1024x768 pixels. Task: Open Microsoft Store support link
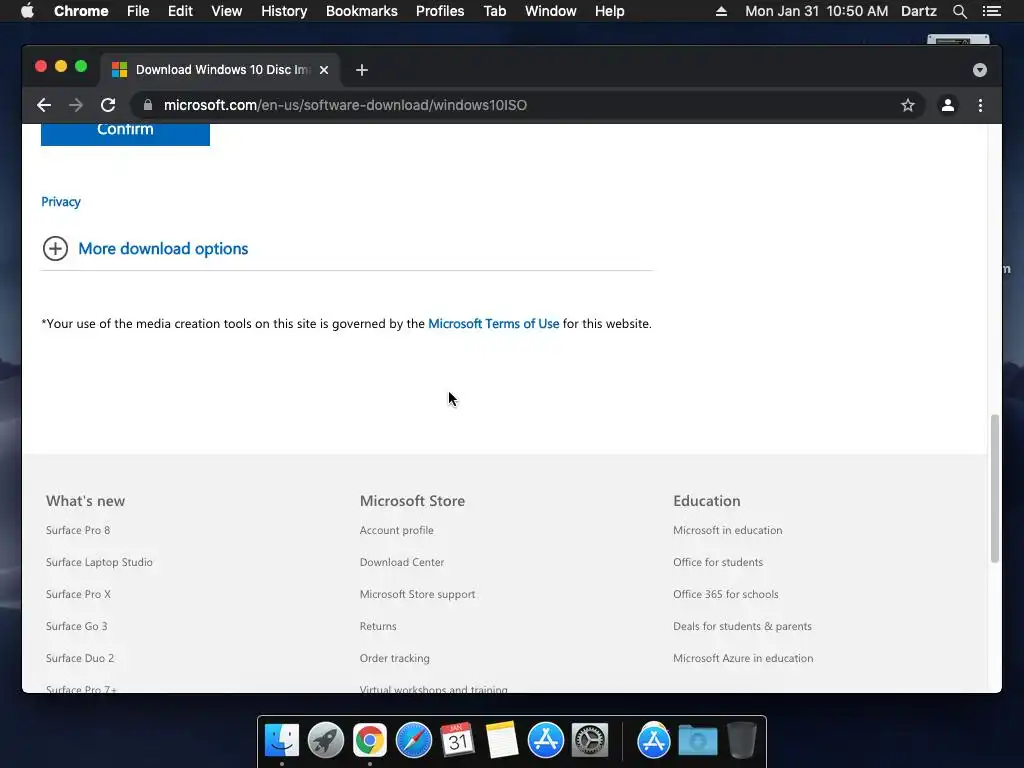coord(417,594)
